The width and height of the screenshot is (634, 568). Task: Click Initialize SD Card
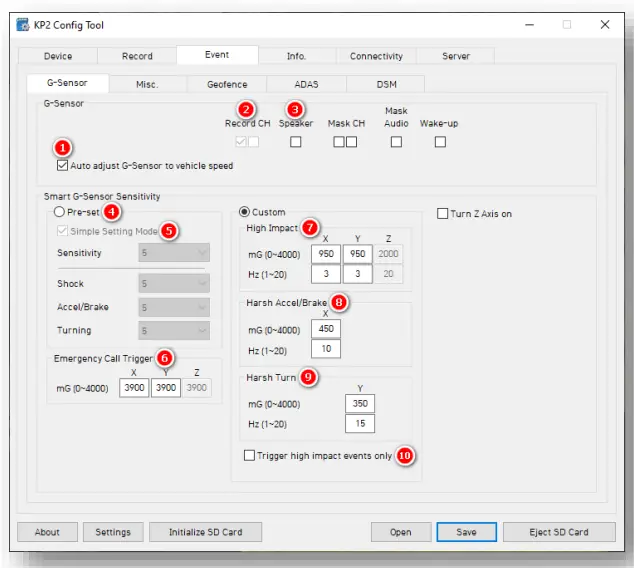pyautogui.click(x=205, y=532)
